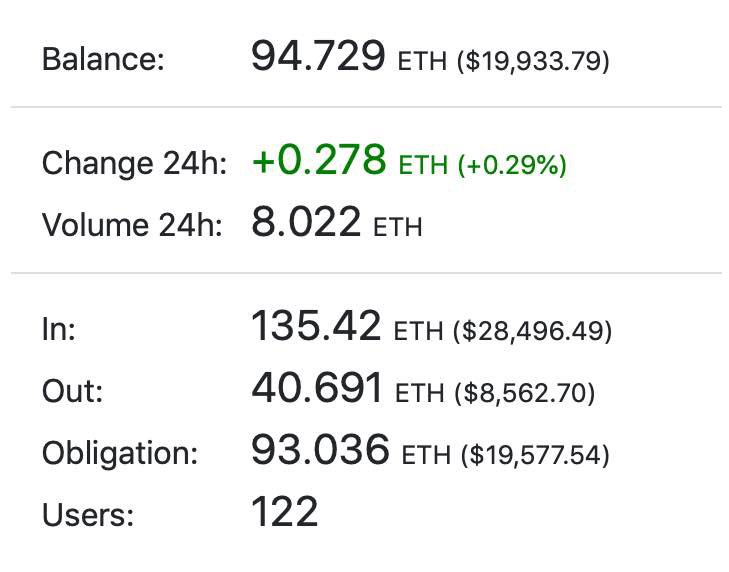
Task: Select the 93.036 Obligation amount
Action: coord(320,450)
